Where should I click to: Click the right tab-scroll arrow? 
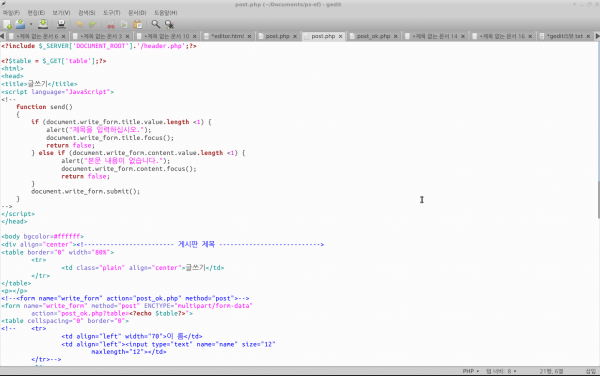pos(597,36)
